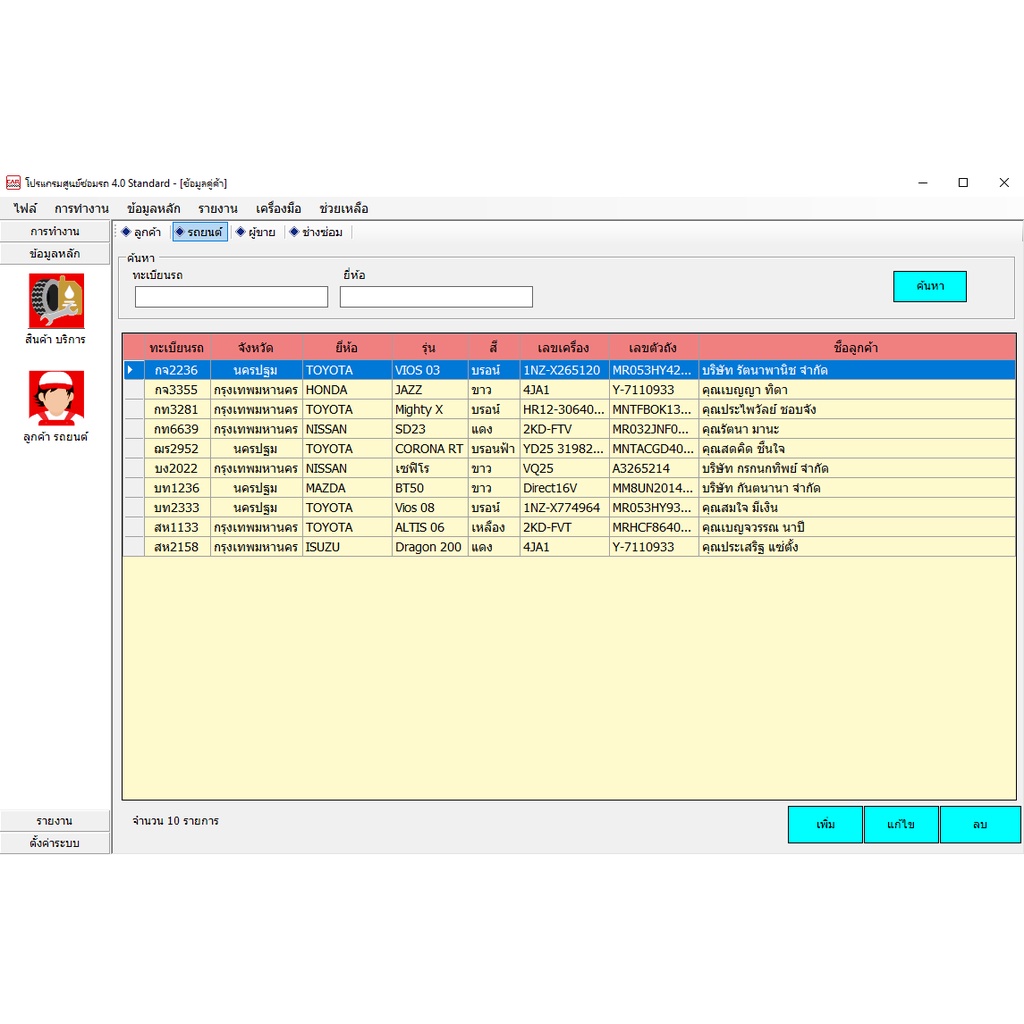Click the ลบ delete button
The image size is (1024, 1024).
coord(980,824)
